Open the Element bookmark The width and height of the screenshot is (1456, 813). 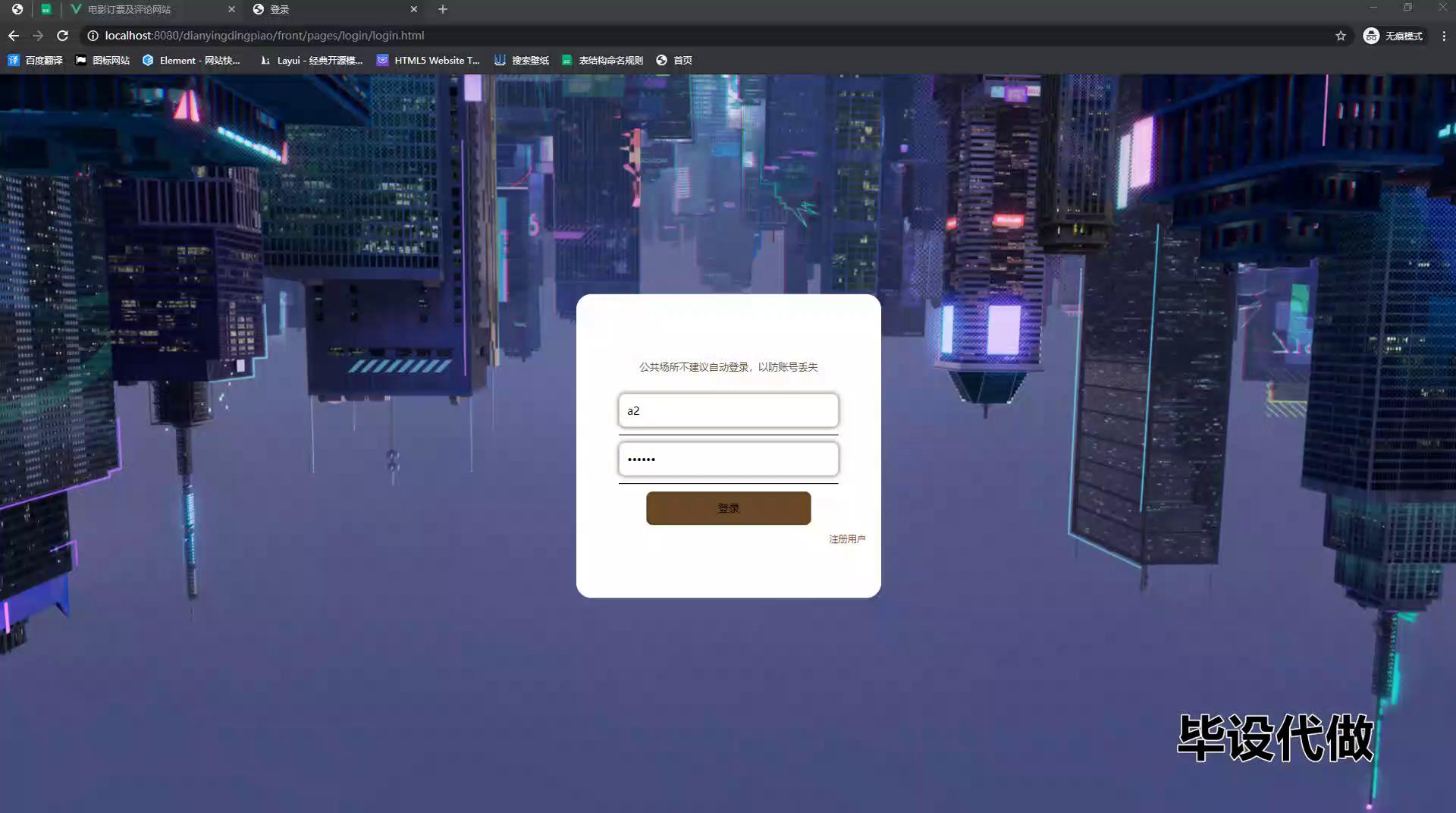click(x=191, y=60)
